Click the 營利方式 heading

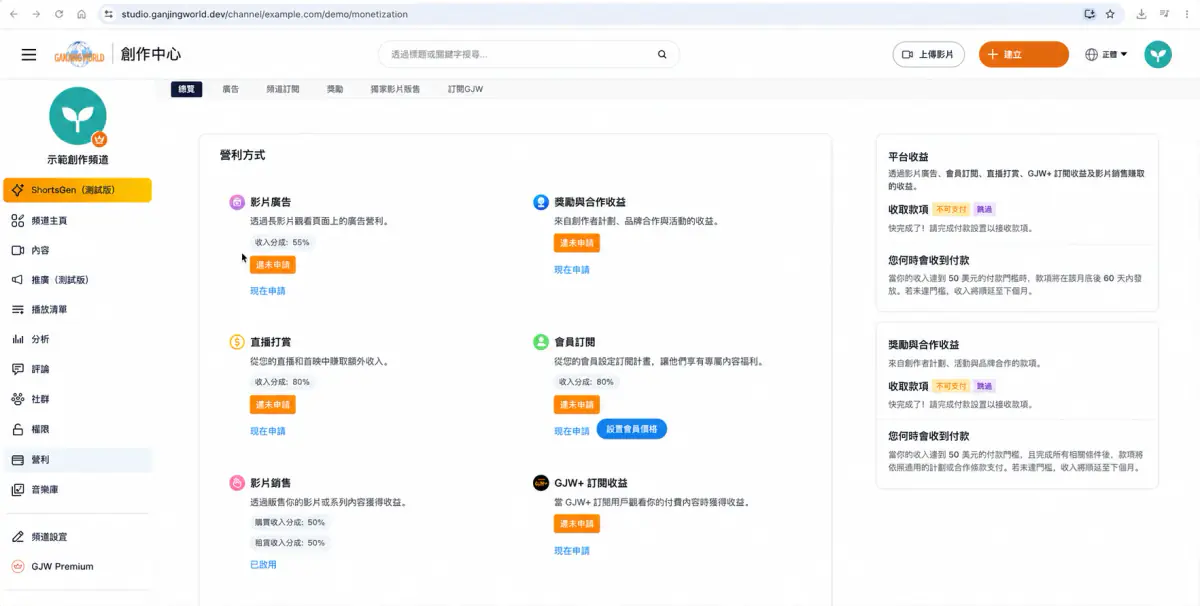[243, 156]
